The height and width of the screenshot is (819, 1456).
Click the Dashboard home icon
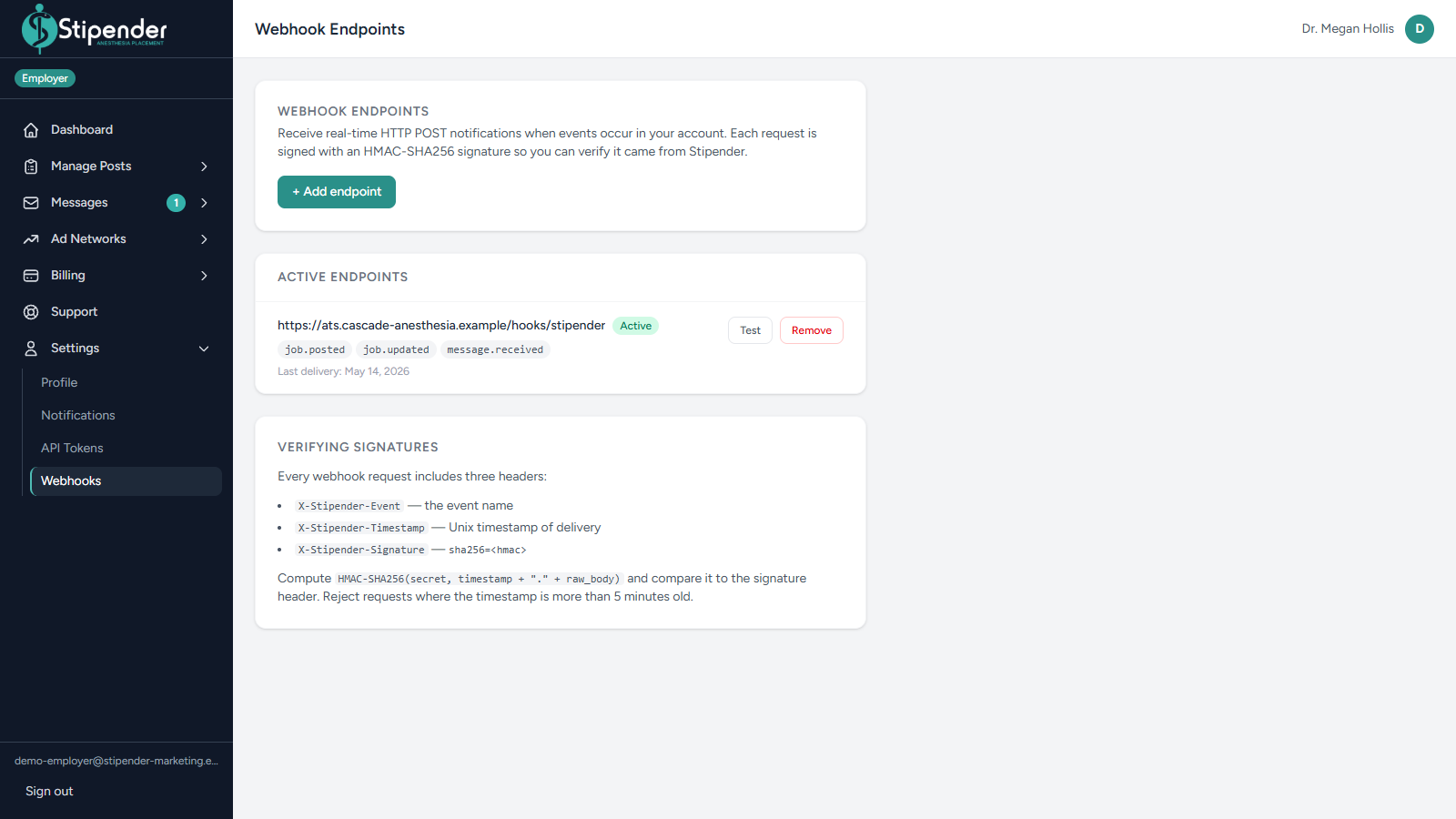(31, 130)
